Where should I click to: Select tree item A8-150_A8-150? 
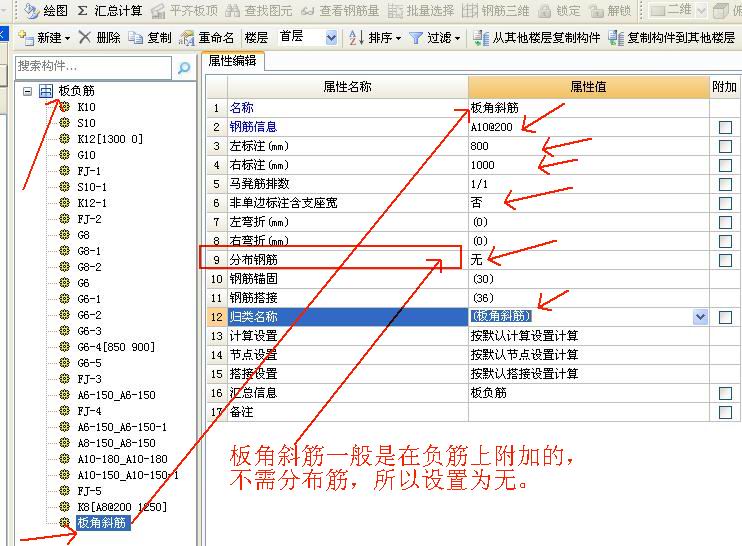pyautogui.click(x=116, y=443)
